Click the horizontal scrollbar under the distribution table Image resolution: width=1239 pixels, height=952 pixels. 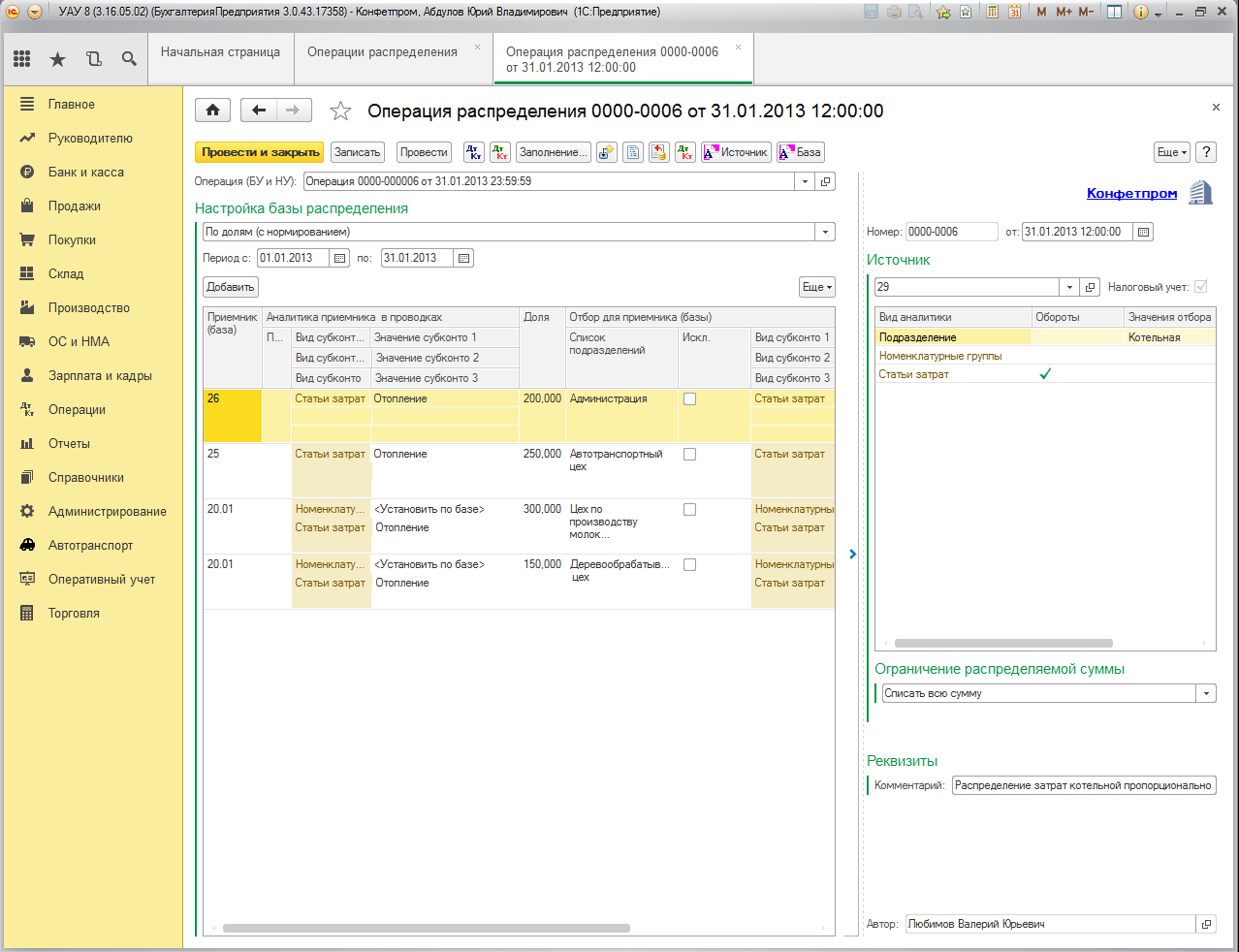pyautogui.click(x=427, y=928)
